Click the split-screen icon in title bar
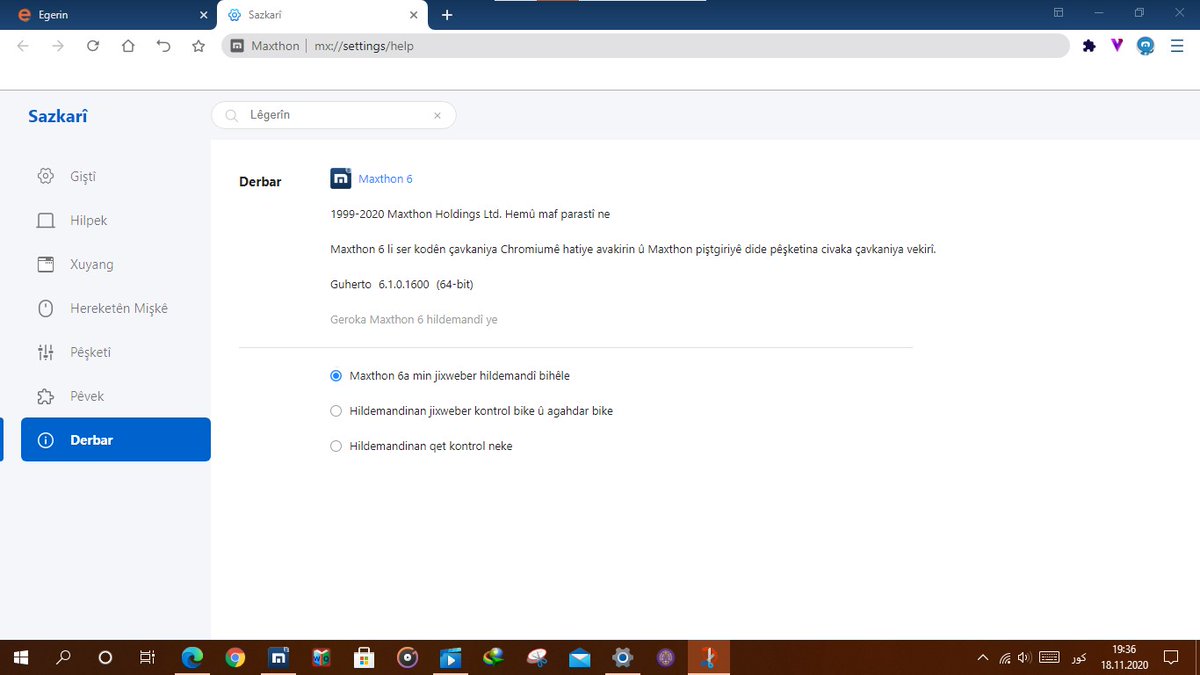 pyautogui.click(x=1058, y=13)
